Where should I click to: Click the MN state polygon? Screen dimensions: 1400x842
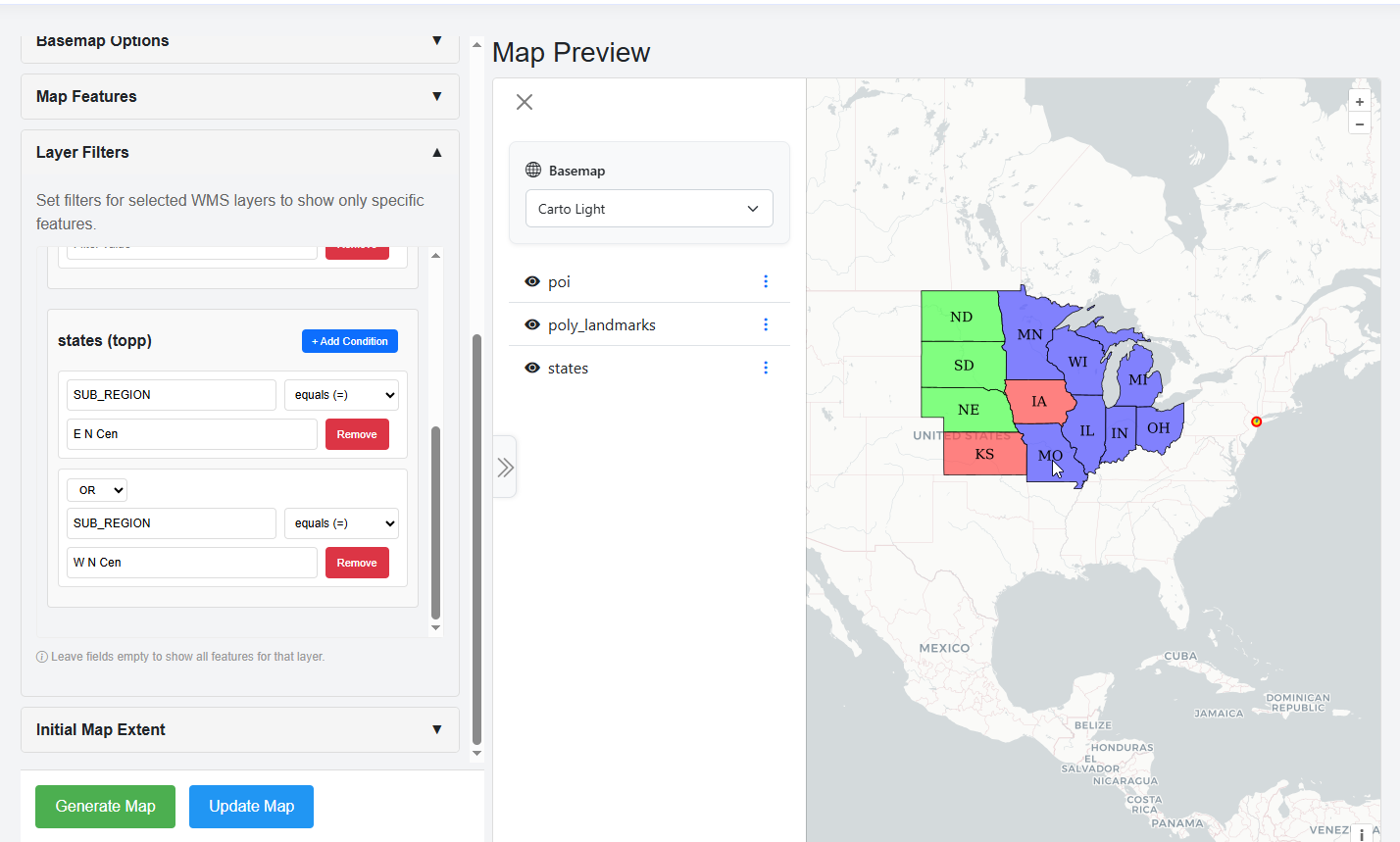(1029, 334)
